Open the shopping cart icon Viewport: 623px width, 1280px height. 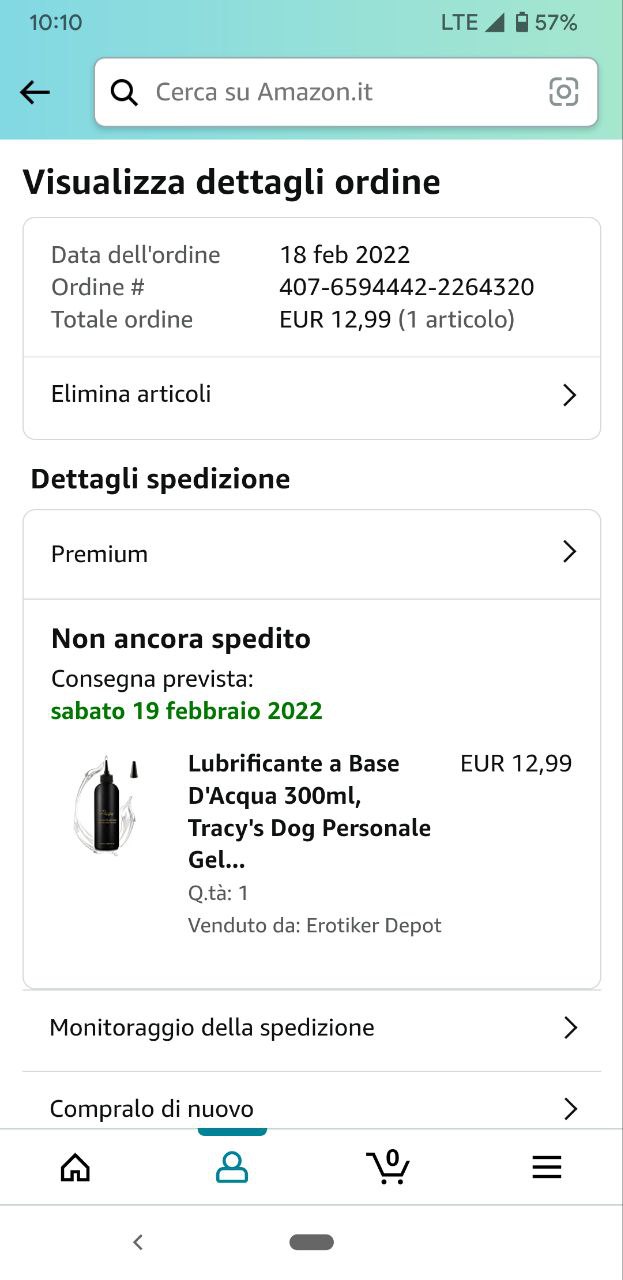[388, 1167]
